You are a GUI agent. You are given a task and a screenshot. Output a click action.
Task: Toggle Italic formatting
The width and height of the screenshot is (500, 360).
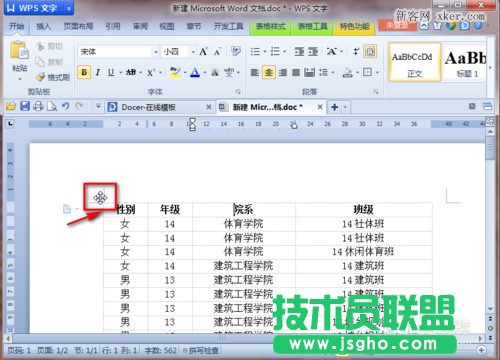tap(98, 72)
